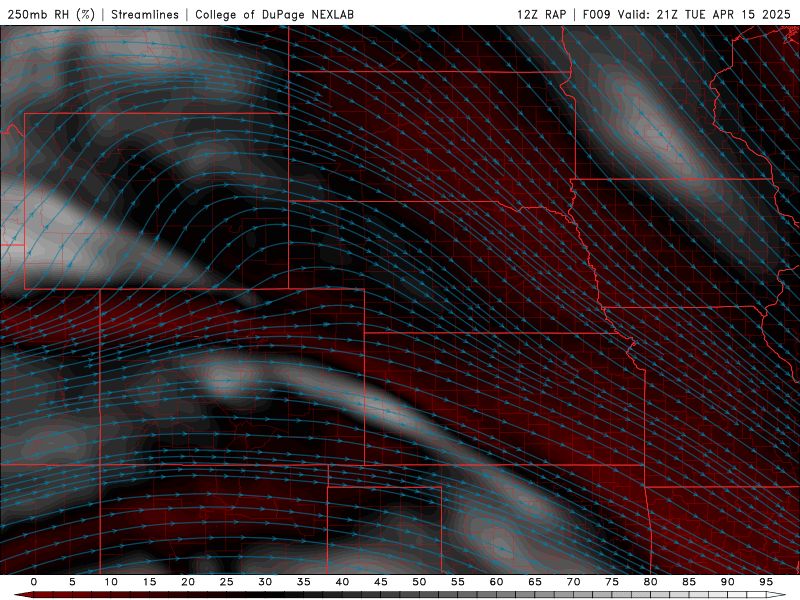Click the 'Streamlines' label in the header
Image resolution: width=800 pixels, height=600 pixels.
click(145, 14)
